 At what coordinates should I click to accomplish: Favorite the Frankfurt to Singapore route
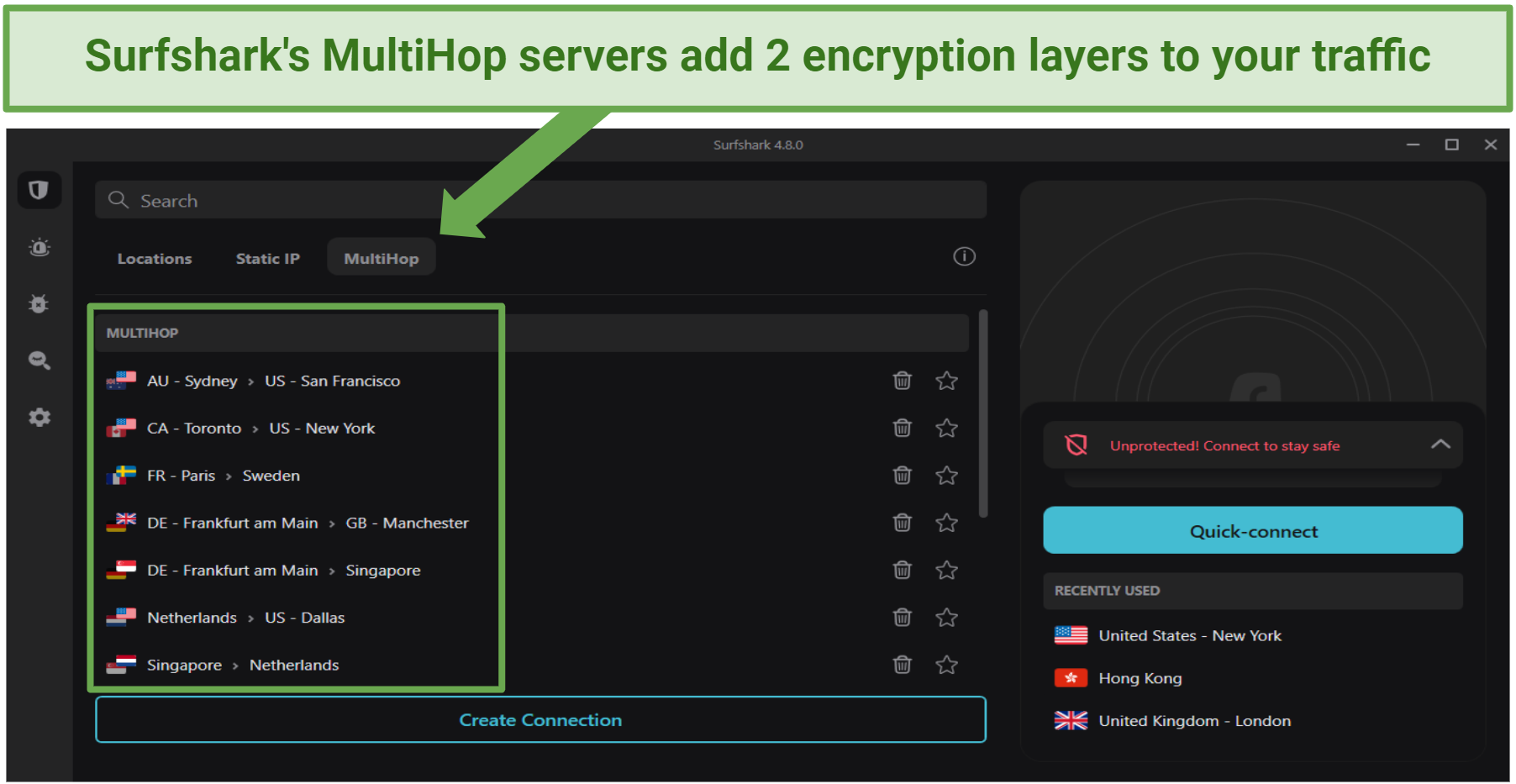[x=947, y=570]
